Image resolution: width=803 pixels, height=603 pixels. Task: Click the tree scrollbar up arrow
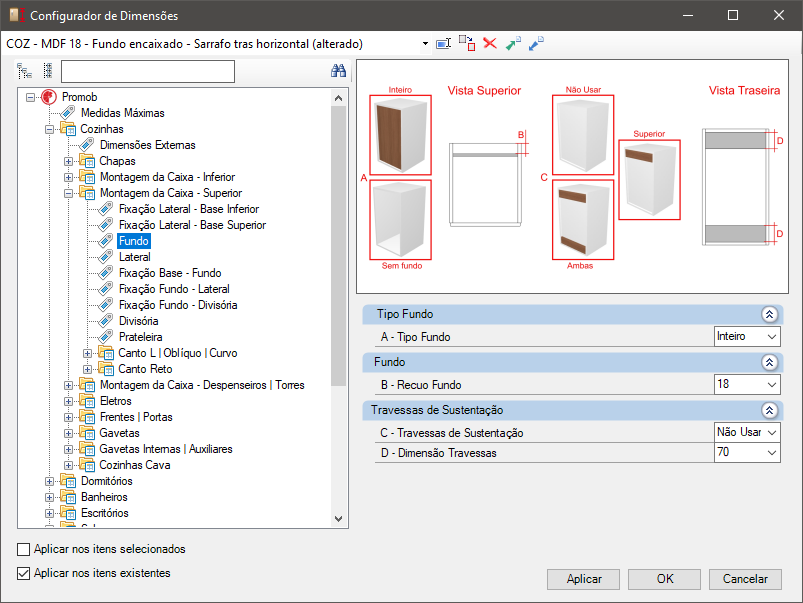(339, 98)
